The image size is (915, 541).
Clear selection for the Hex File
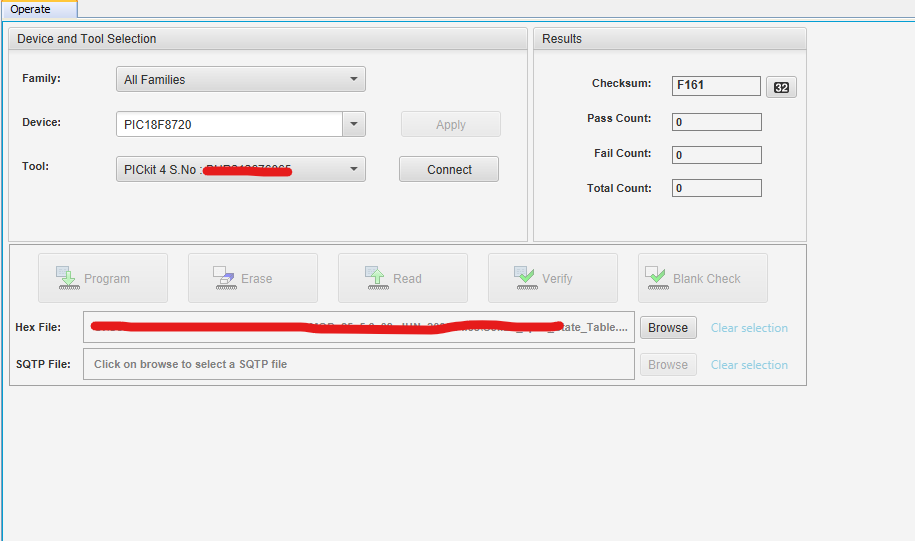(x=749, y=328)
